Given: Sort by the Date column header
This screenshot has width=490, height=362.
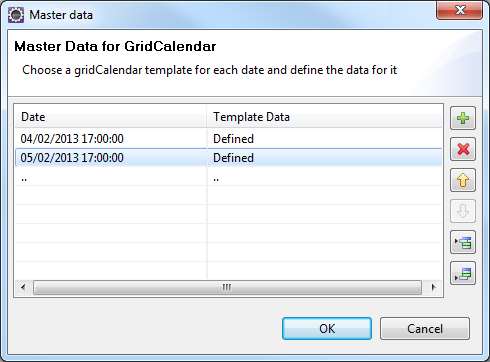Looking at the screenshot, I should [110, 117].
